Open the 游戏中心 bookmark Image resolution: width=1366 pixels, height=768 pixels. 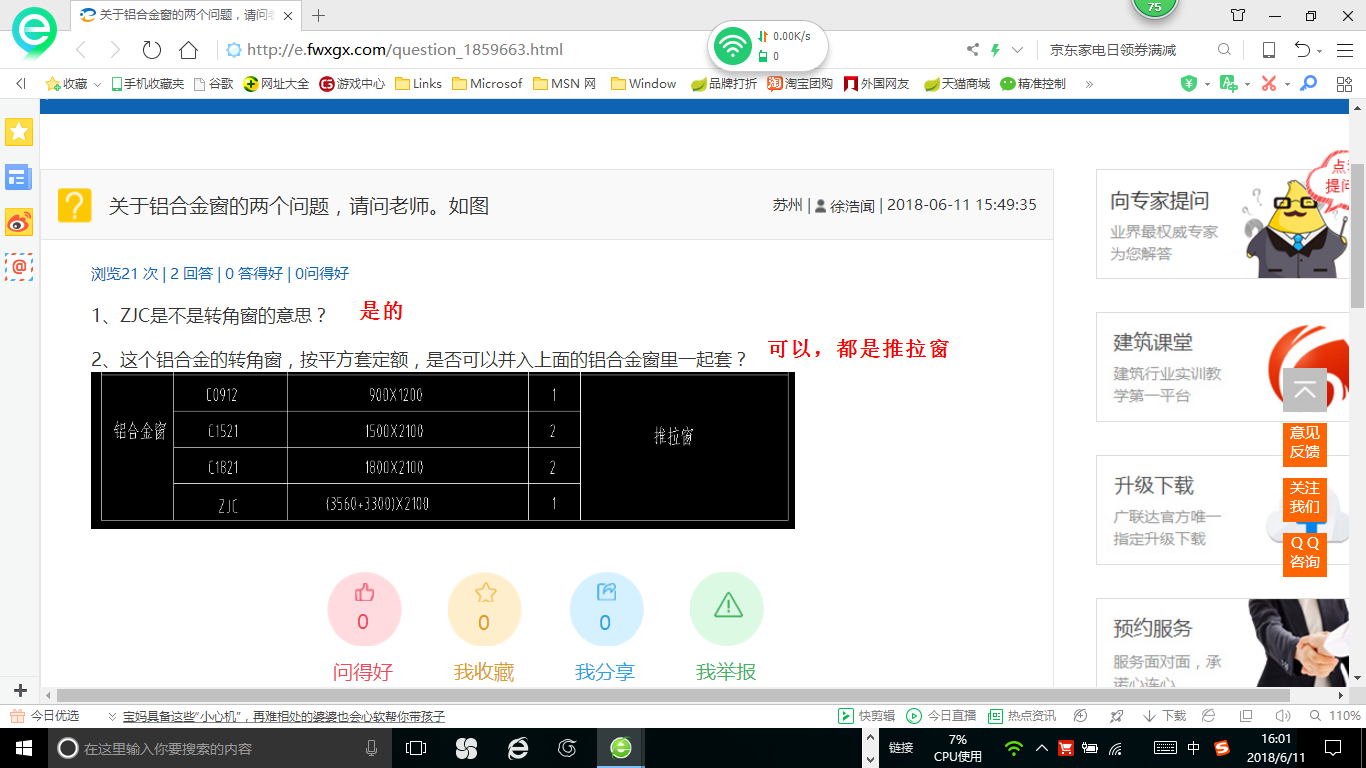352,84
